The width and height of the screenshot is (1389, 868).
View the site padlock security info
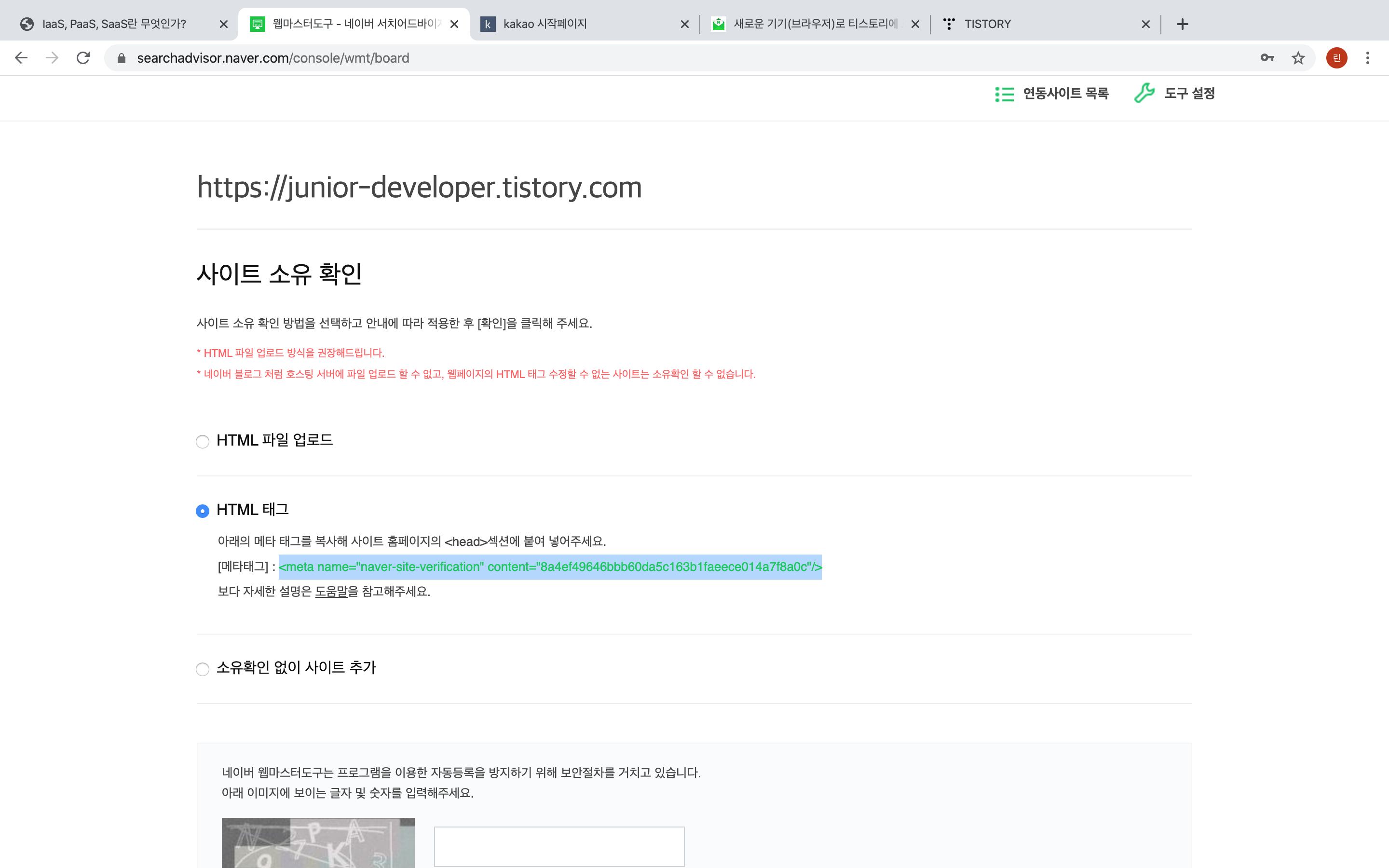pos(121,58)
